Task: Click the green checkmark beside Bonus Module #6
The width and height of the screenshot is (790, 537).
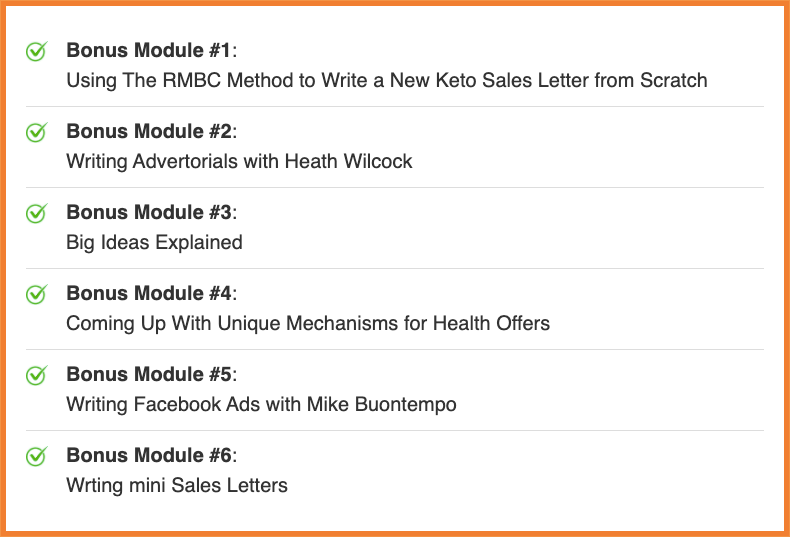Action: pyautogui.click(x=36, y=456)
